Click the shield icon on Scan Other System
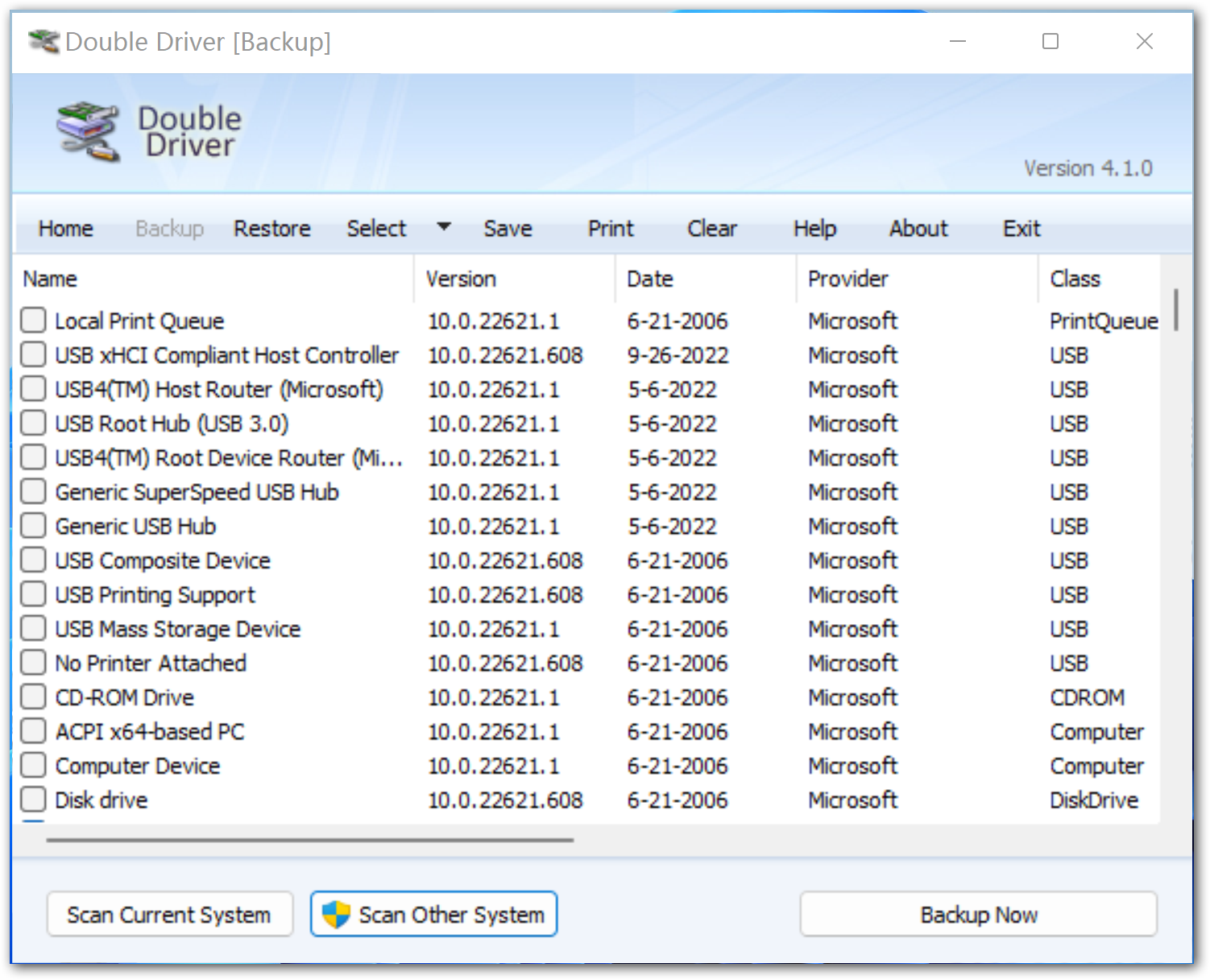 point(336,914)
